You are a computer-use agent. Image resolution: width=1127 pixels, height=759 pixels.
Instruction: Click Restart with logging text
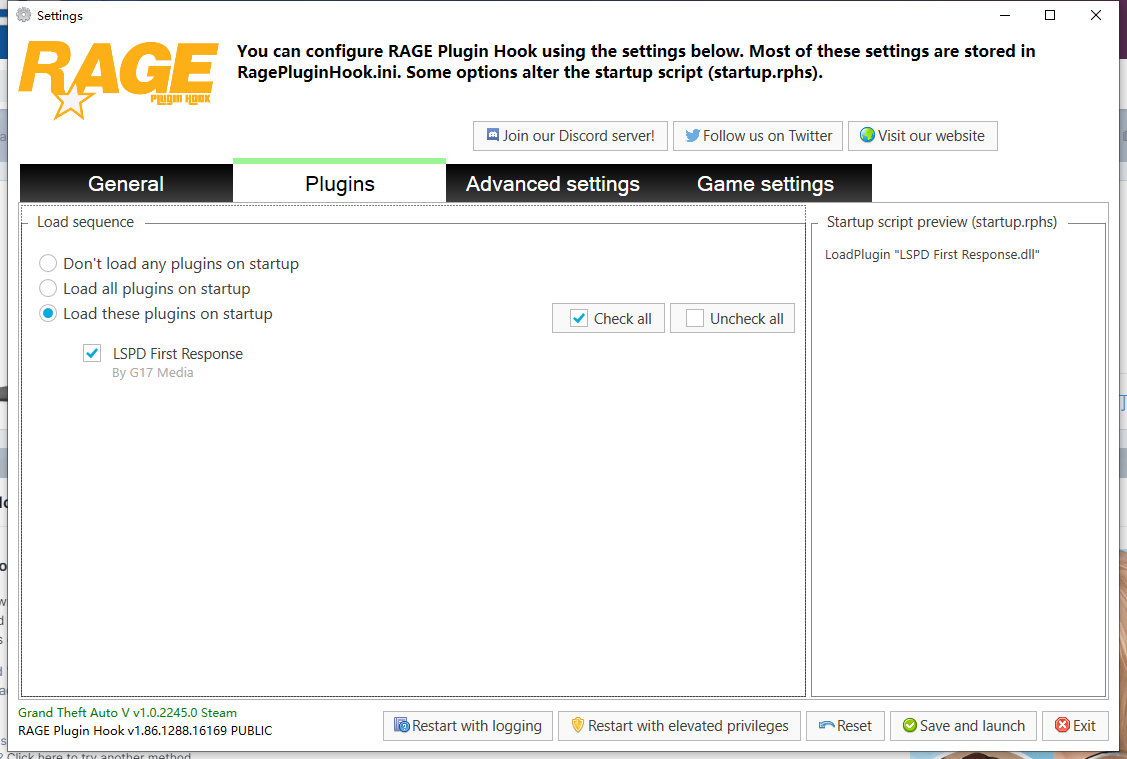(x=477, y=726)
